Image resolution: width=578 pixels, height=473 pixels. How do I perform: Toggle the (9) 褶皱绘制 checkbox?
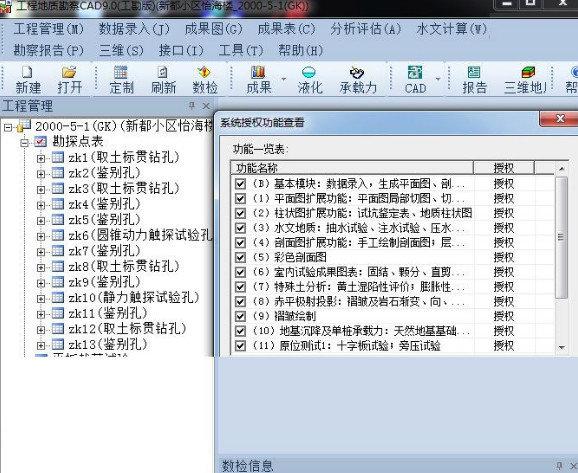240,316
